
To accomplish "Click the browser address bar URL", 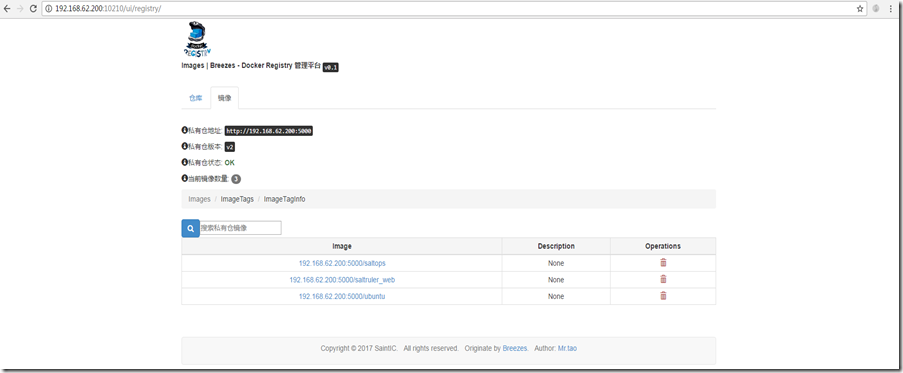I will 108,9.
